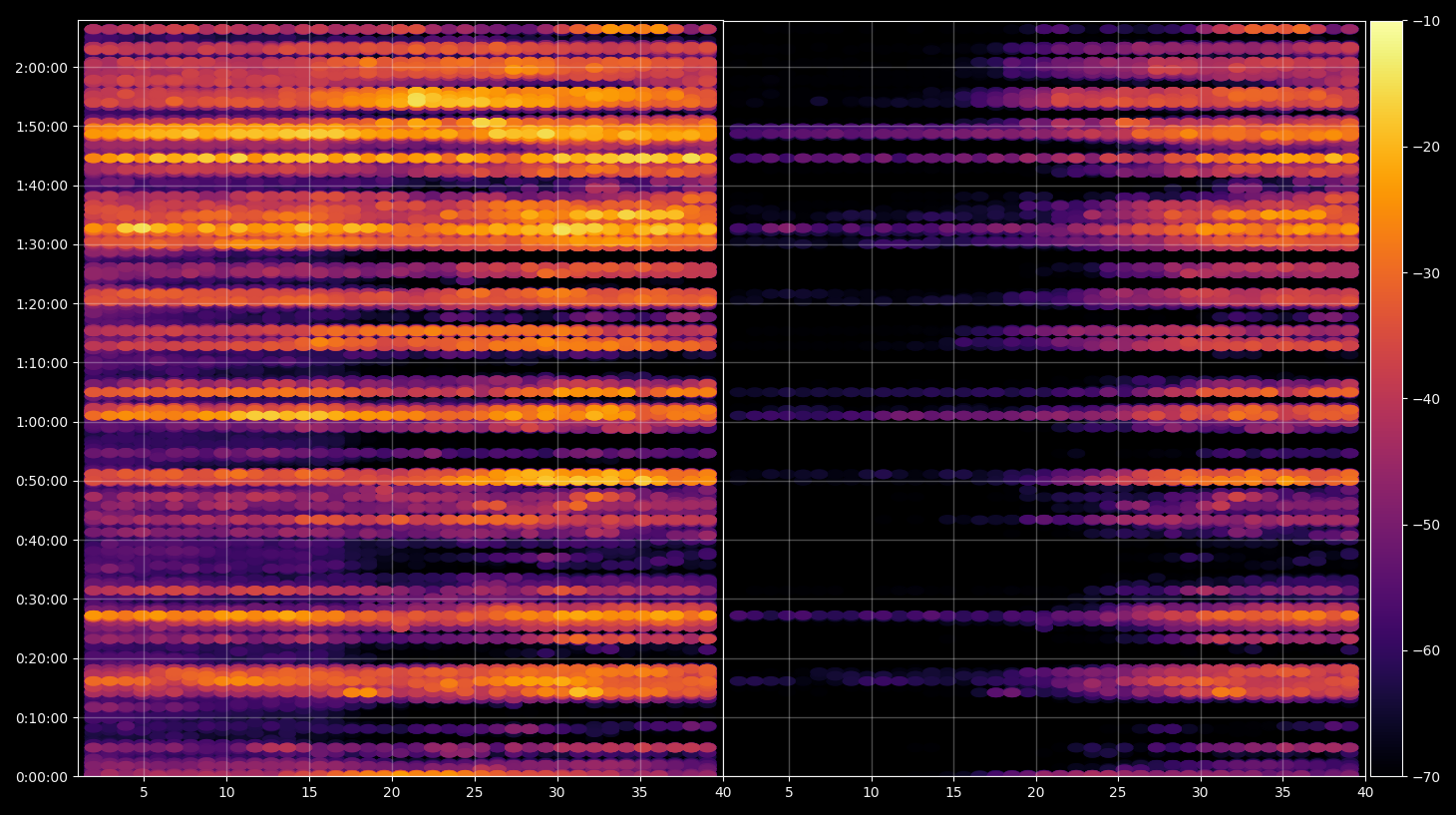Click the 0:10:00 time axis label
The width and height of the screenshot is (1456, 815).
pyautogui.click(x=42, y=718)
